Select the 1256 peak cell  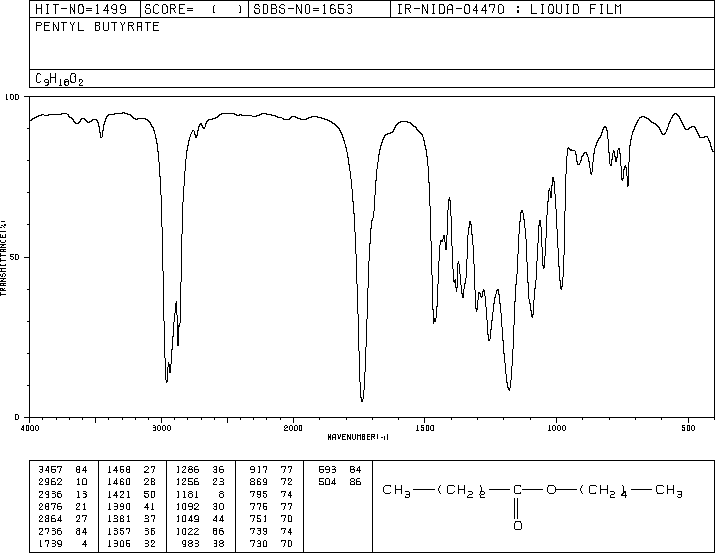point(187,482)
